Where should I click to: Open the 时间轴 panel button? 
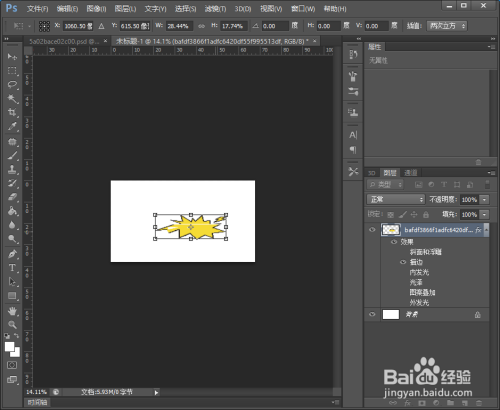point(37,402)
